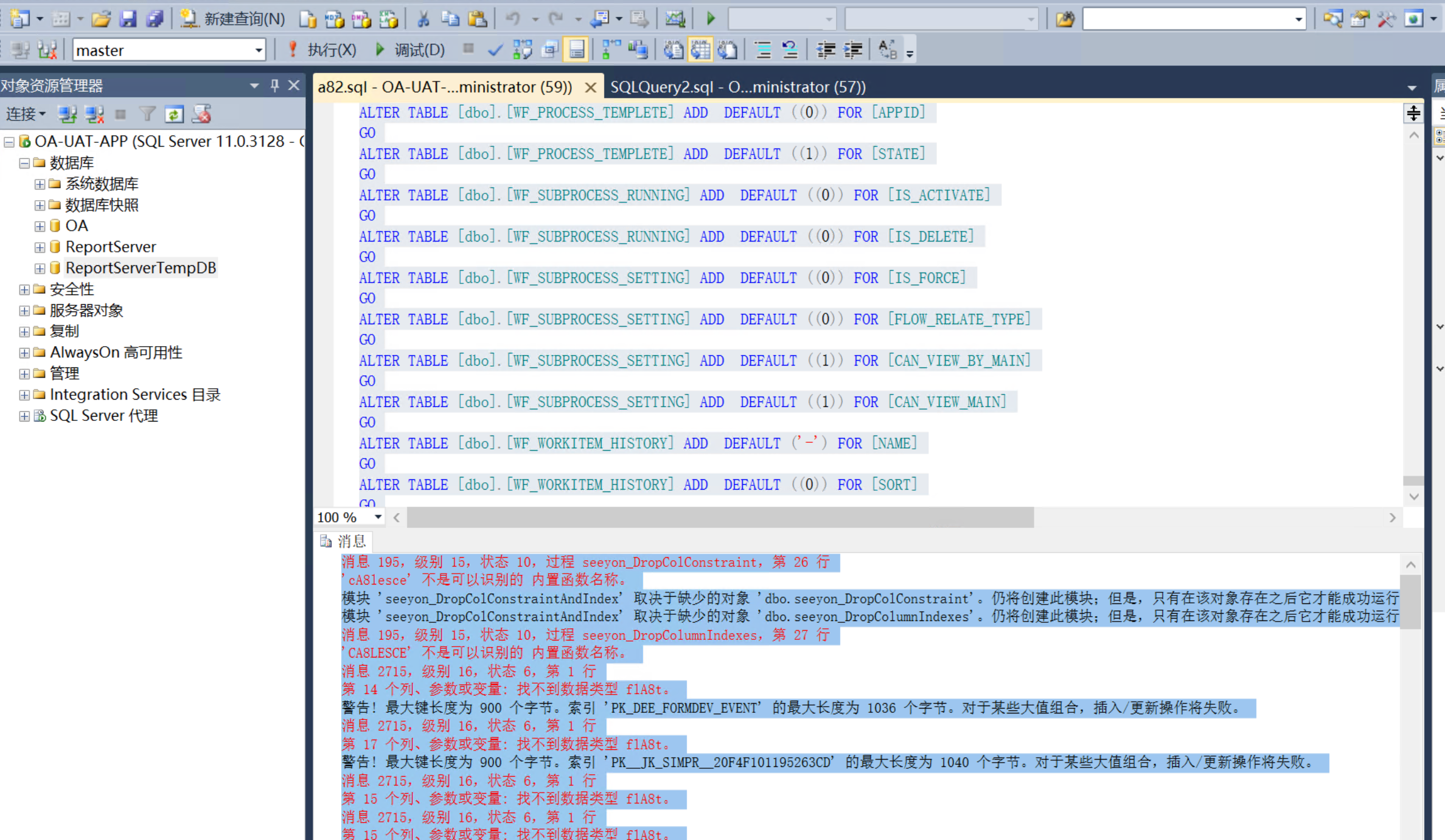Click the Paste clipboard icon
1445x840 pixels.
click(x=477, y=19)
